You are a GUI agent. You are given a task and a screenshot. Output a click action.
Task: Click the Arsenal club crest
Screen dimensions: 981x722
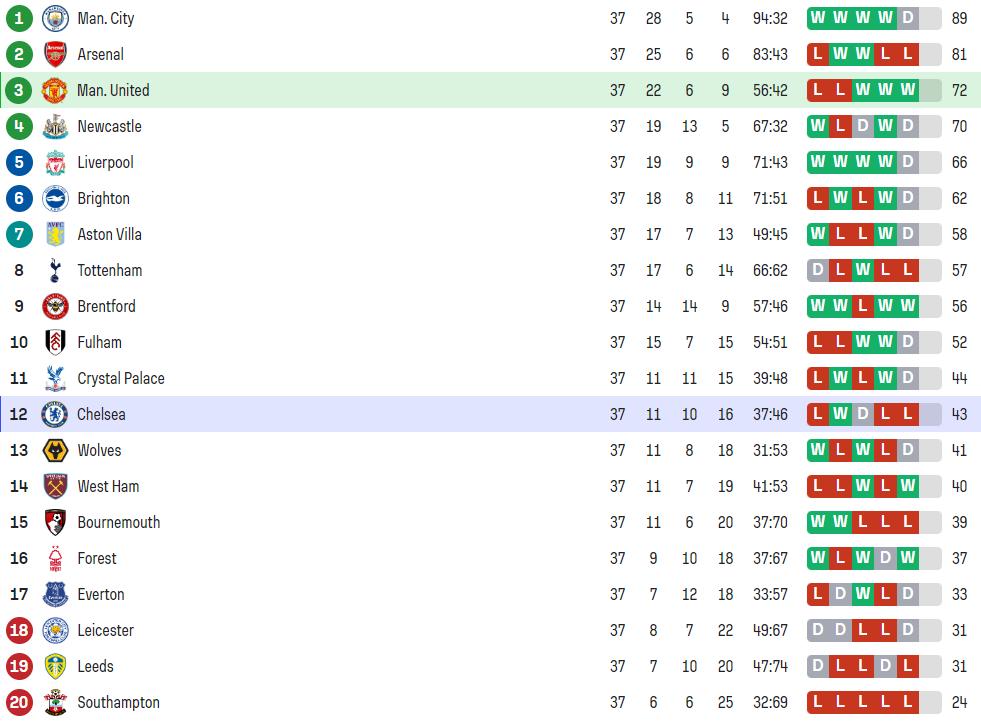(55, 54)
